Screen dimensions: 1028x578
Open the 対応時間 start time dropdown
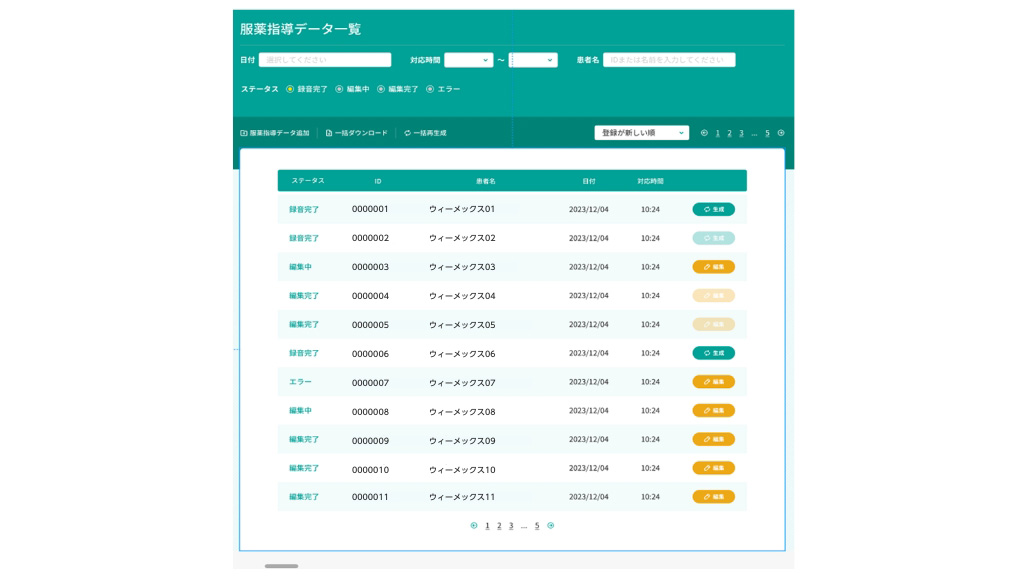468,60
